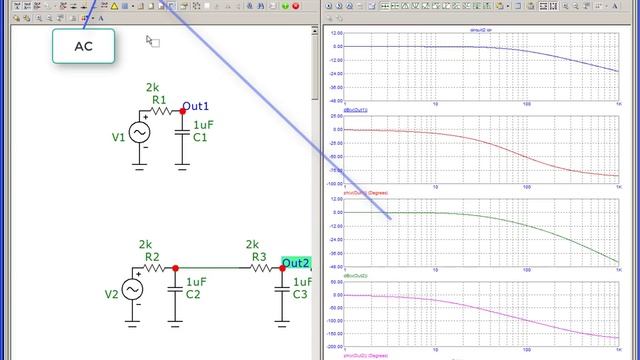The width and height of the screenshot is (640, 360).
Task: Select resistor R1 in the schematic
Action: (x=162, y=111)
